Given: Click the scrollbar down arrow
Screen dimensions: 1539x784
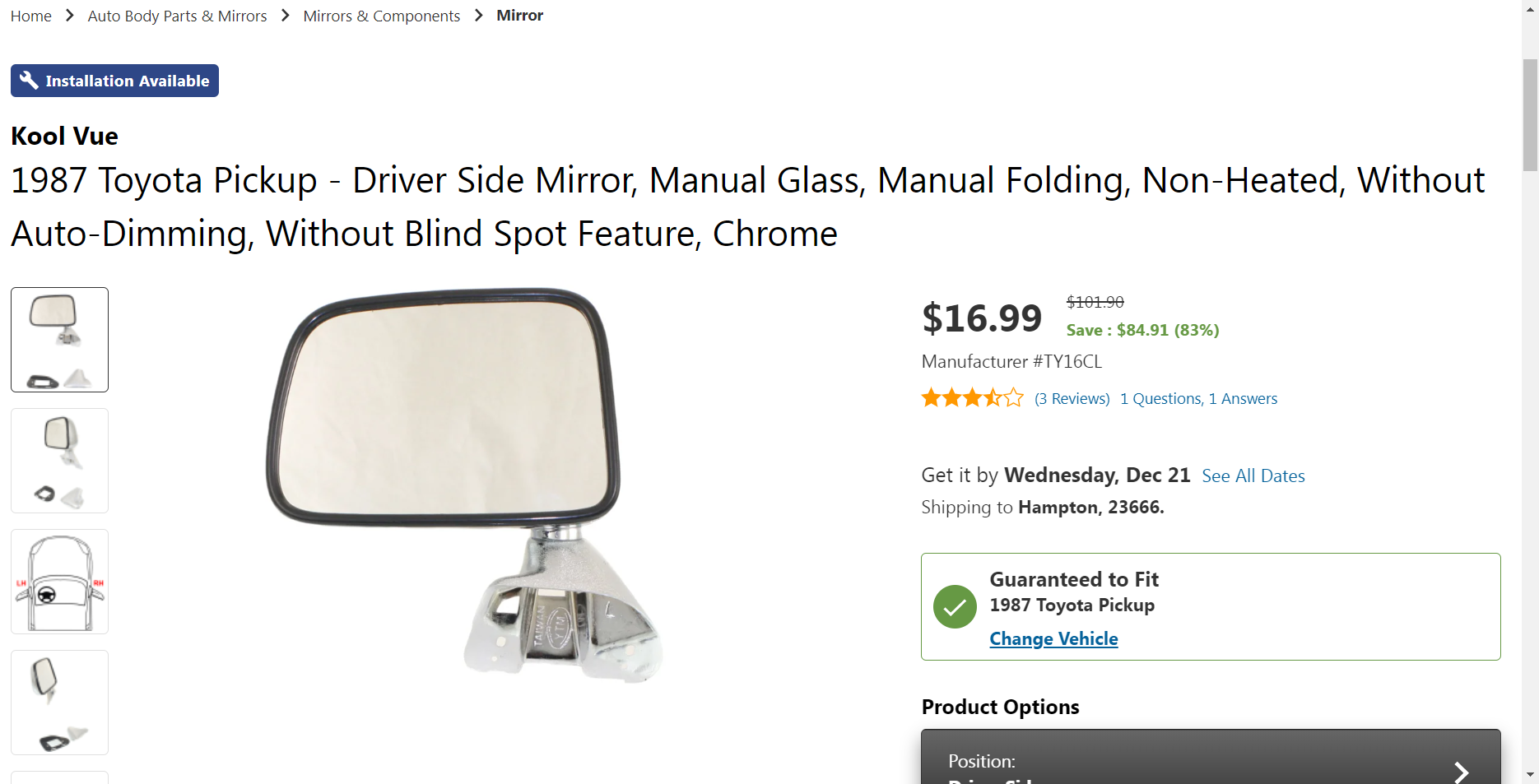Looking at the screenshot, I should coord(1530,774).
